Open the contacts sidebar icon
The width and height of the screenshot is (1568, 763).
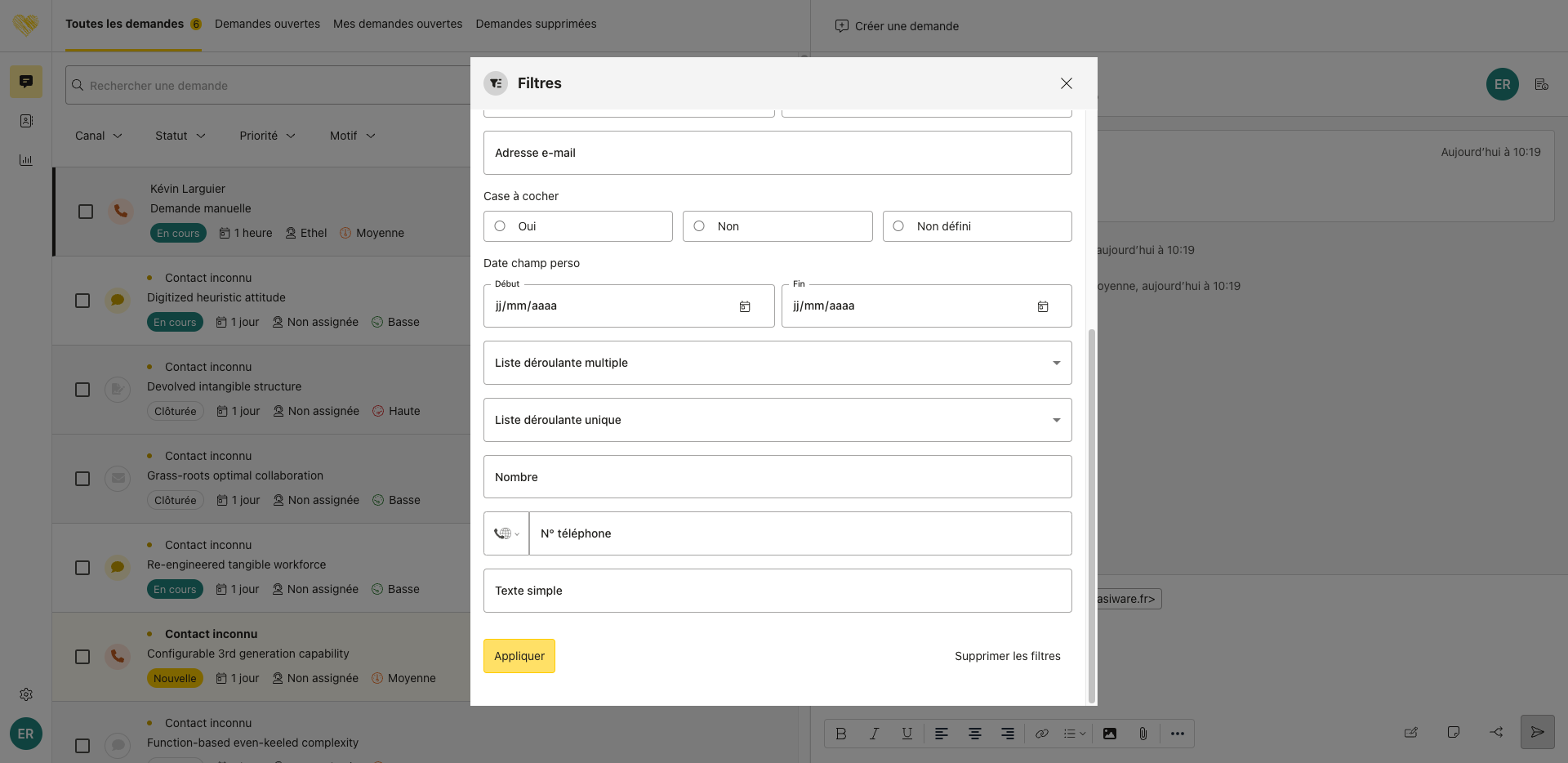click(26, 121)
